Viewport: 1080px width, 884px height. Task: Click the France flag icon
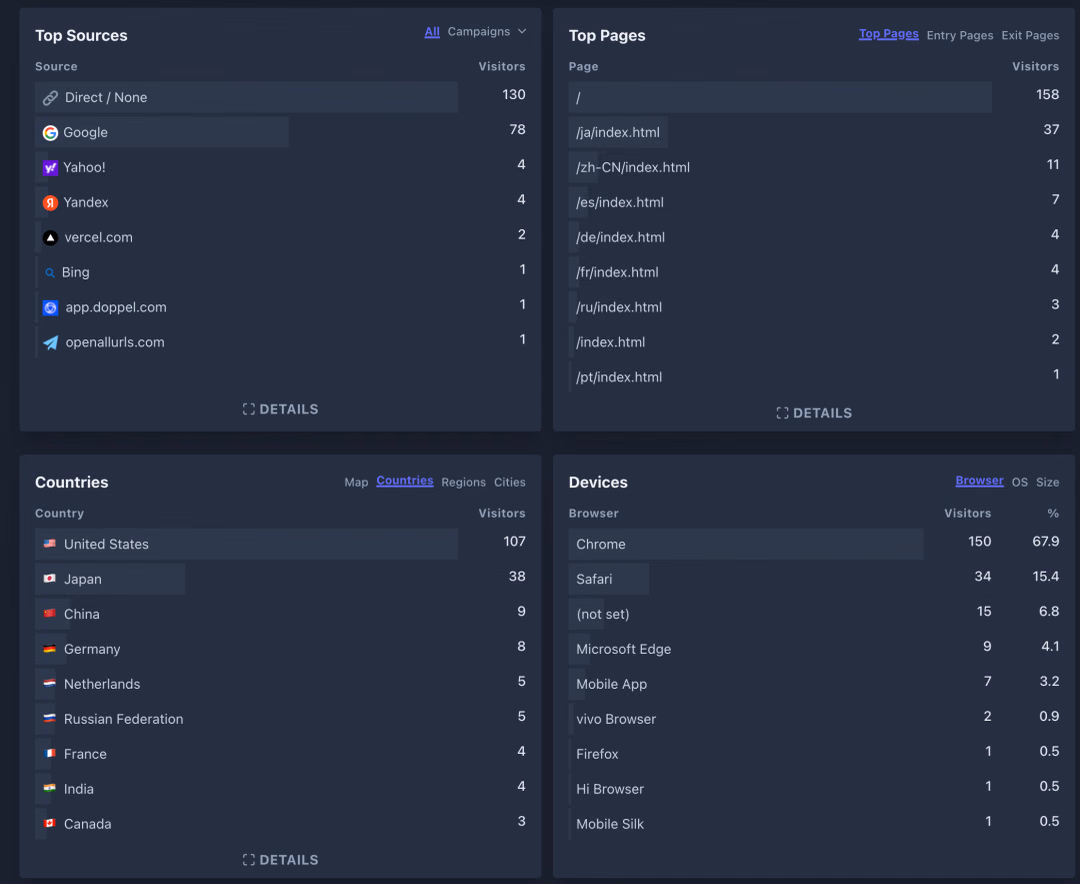tap(50, 753)
